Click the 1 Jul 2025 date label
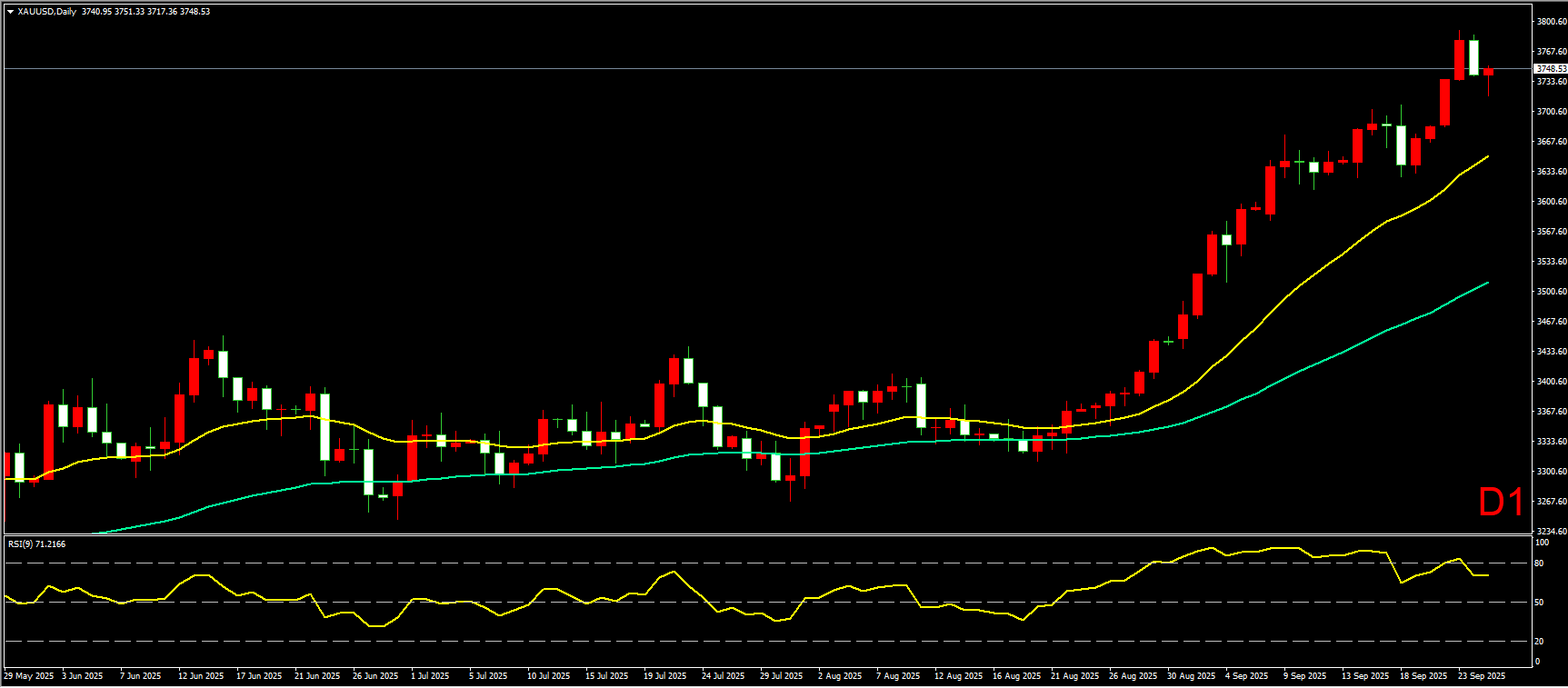 point(430,676)
